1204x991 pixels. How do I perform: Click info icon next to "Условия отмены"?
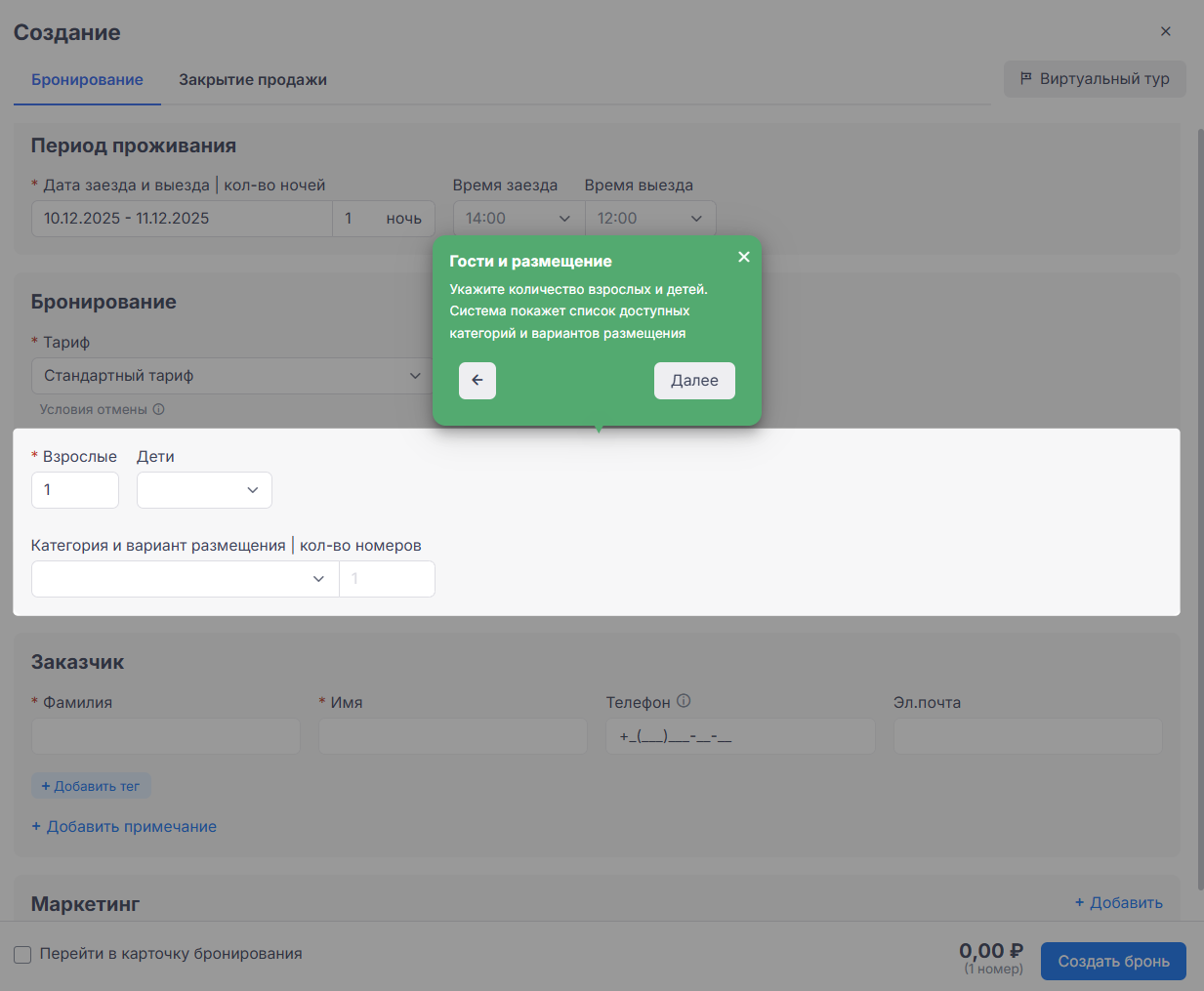[x=159, y=410]
